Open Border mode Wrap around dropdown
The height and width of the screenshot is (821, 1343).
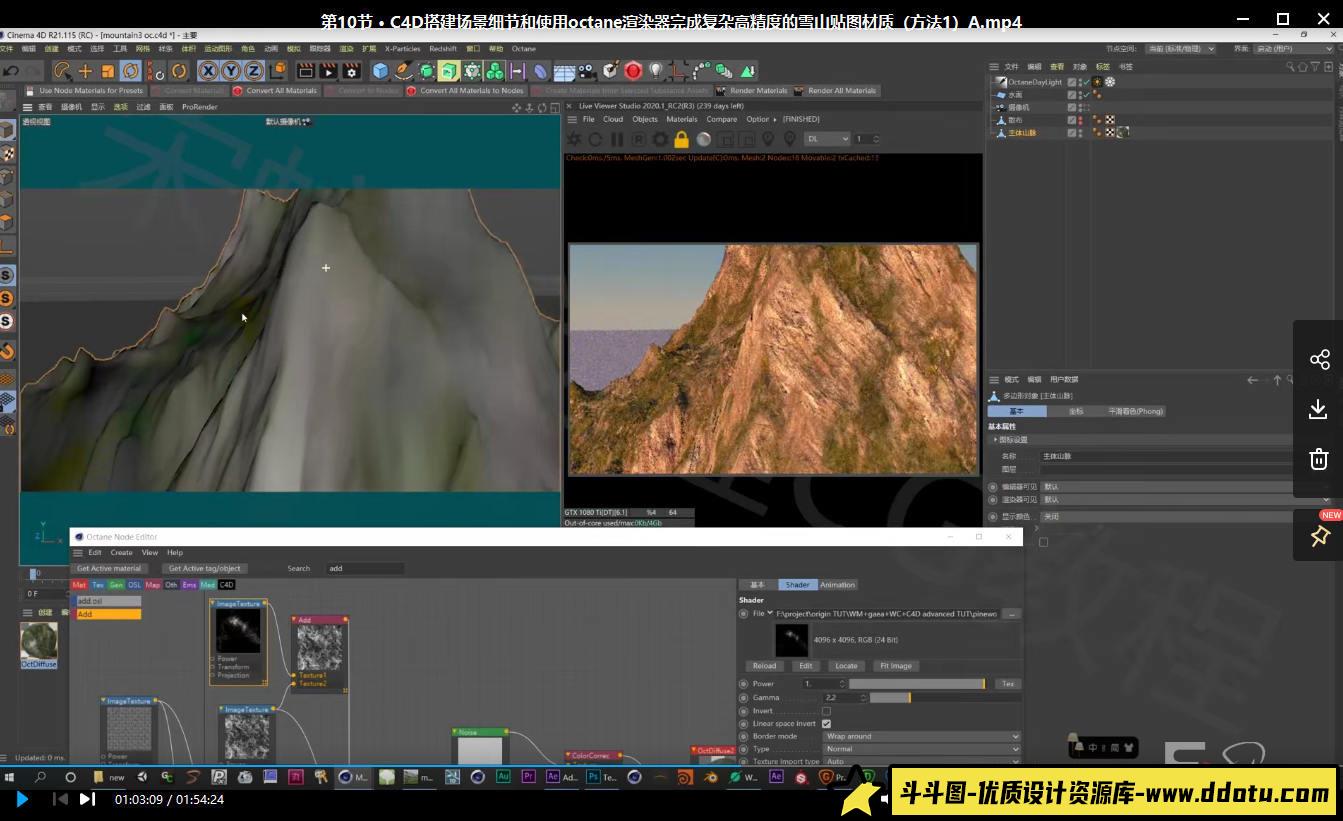[x=921, y=736]
